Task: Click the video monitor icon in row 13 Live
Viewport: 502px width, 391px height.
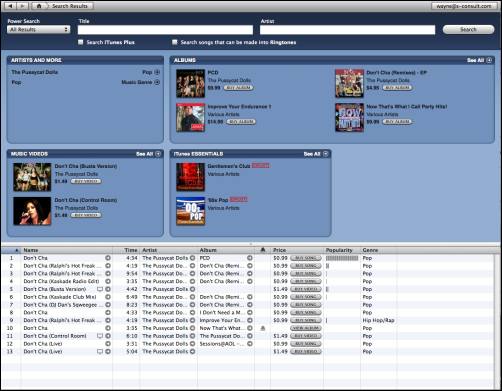Action: [100, 351]
